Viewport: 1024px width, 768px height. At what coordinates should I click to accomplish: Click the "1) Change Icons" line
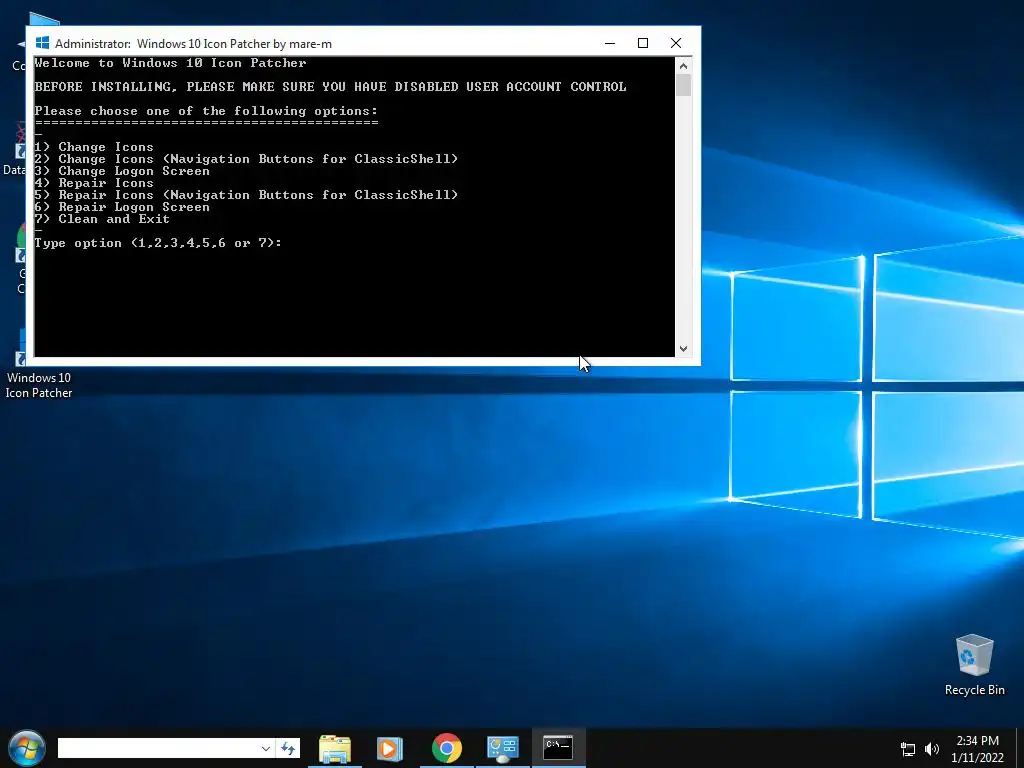pos(94,147)
